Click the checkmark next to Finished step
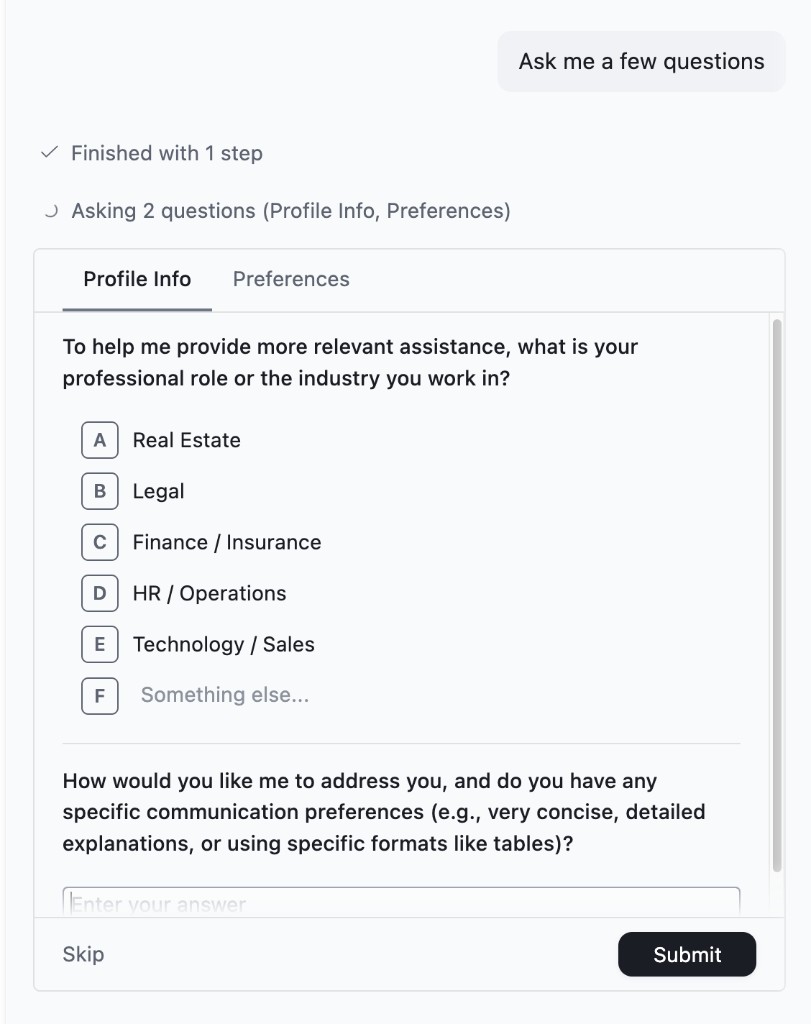 tap(49, 153)
